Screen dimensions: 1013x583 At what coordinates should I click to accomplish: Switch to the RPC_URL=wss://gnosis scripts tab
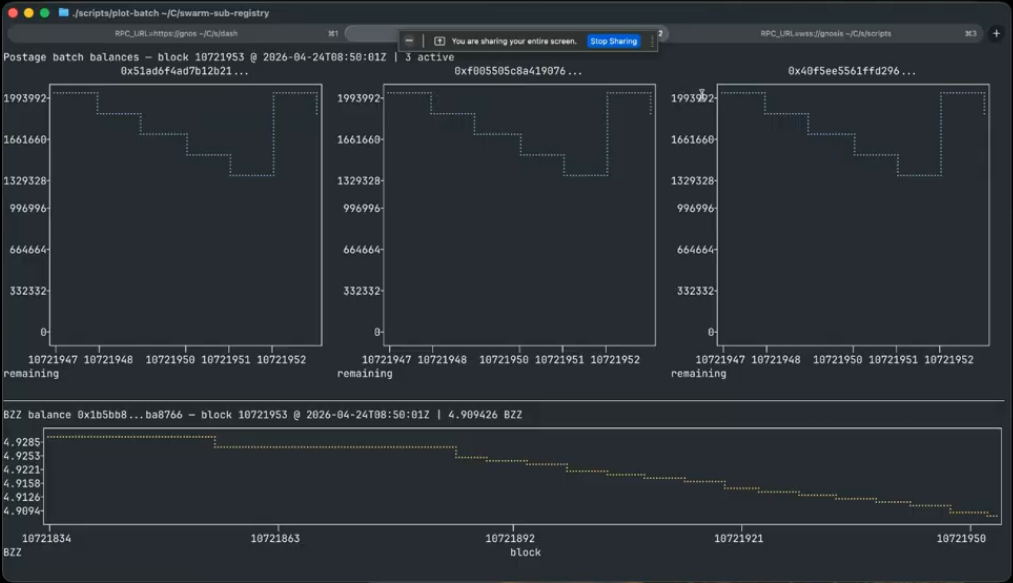tap(825, 33)
